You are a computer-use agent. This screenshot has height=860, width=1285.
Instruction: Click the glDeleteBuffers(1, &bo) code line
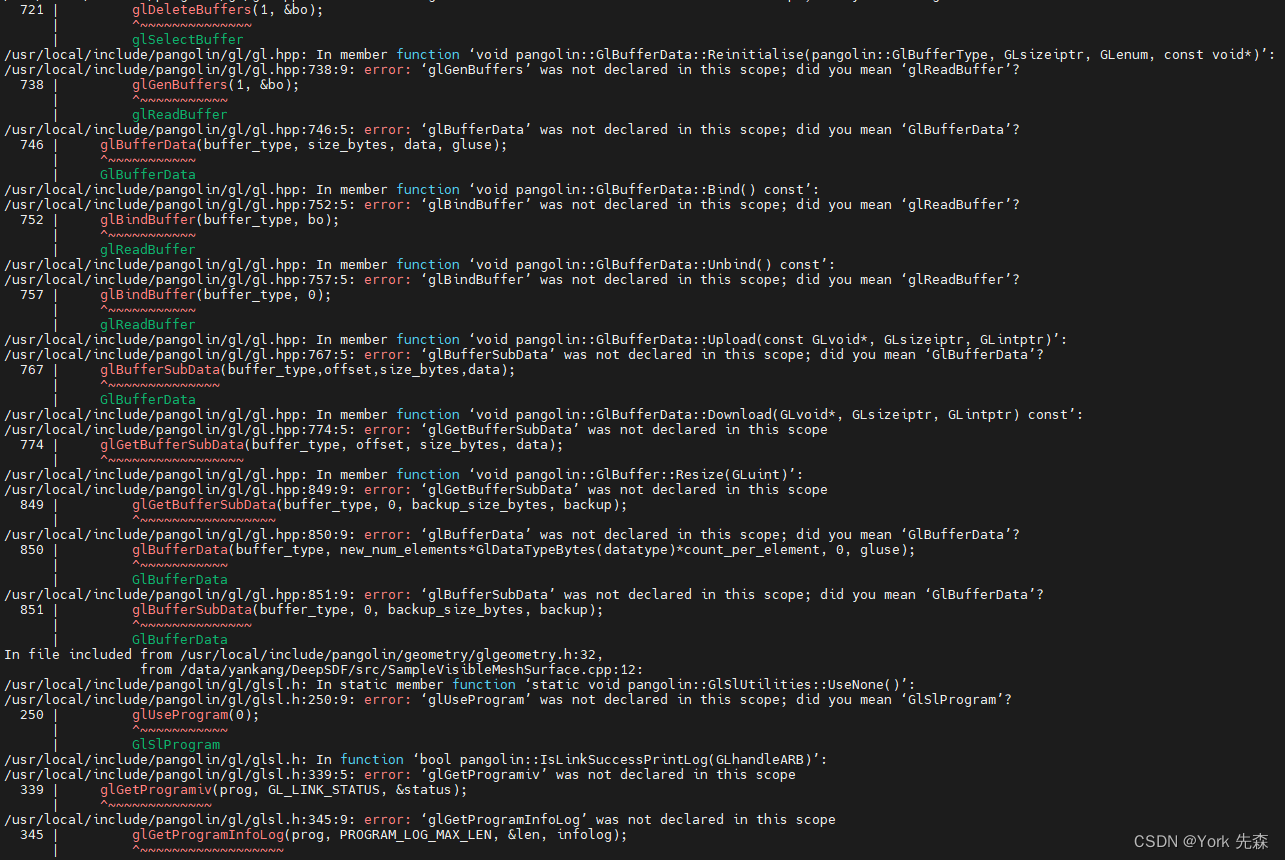228,9
